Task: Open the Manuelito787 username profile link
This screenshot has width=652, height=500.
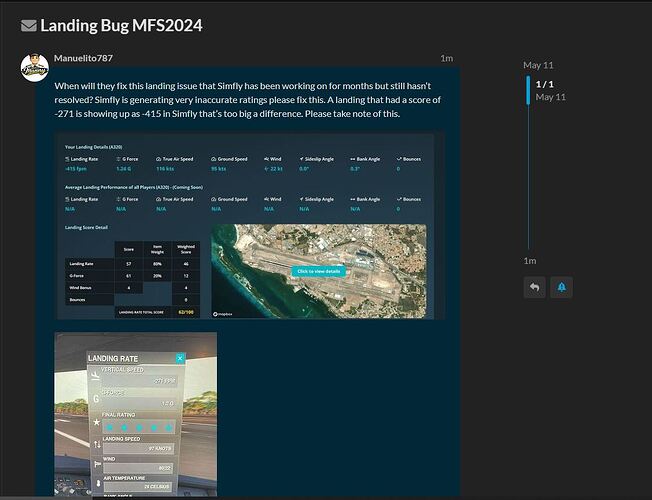Action: pos(83,58)
